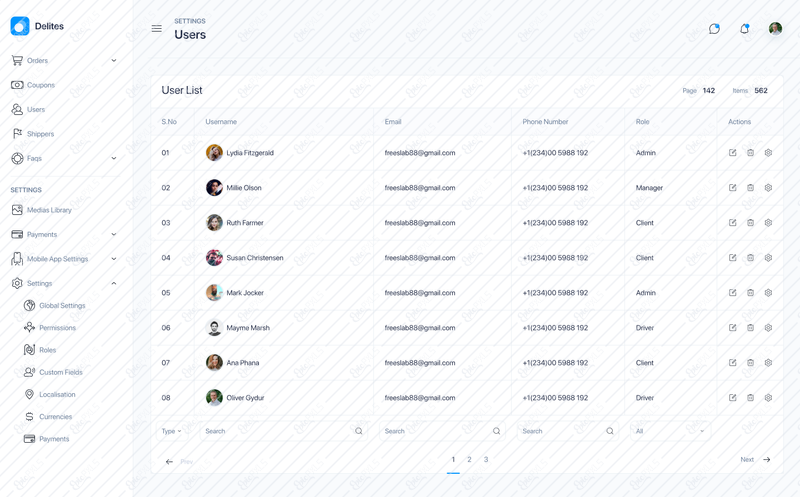Select page 2 in pagination
Viewport: 800px width, 497px height.
pos(469,459)
